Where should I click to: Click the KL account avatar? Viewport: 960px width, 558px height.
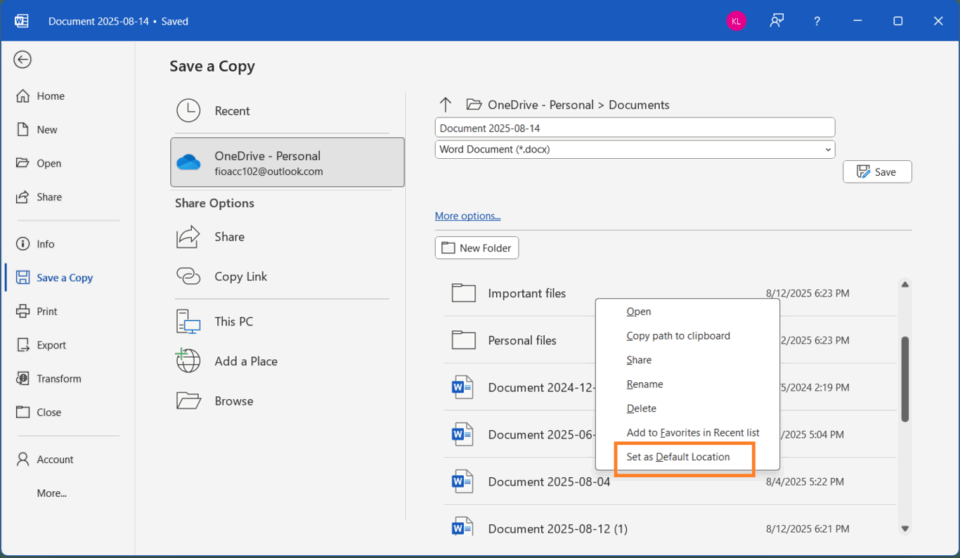pyautogui.click(x=736, y=21)
